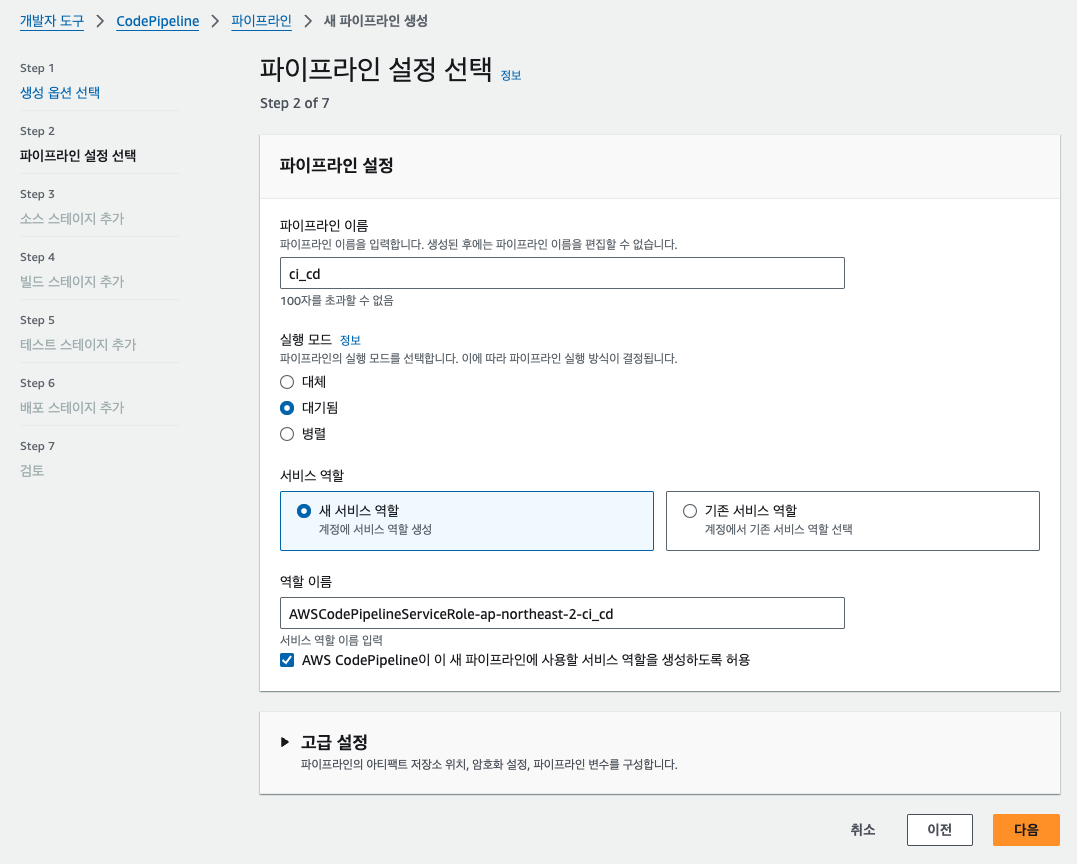Click the orange 다음 button
Viewport: 1077px width, 864px height.
1026,830
